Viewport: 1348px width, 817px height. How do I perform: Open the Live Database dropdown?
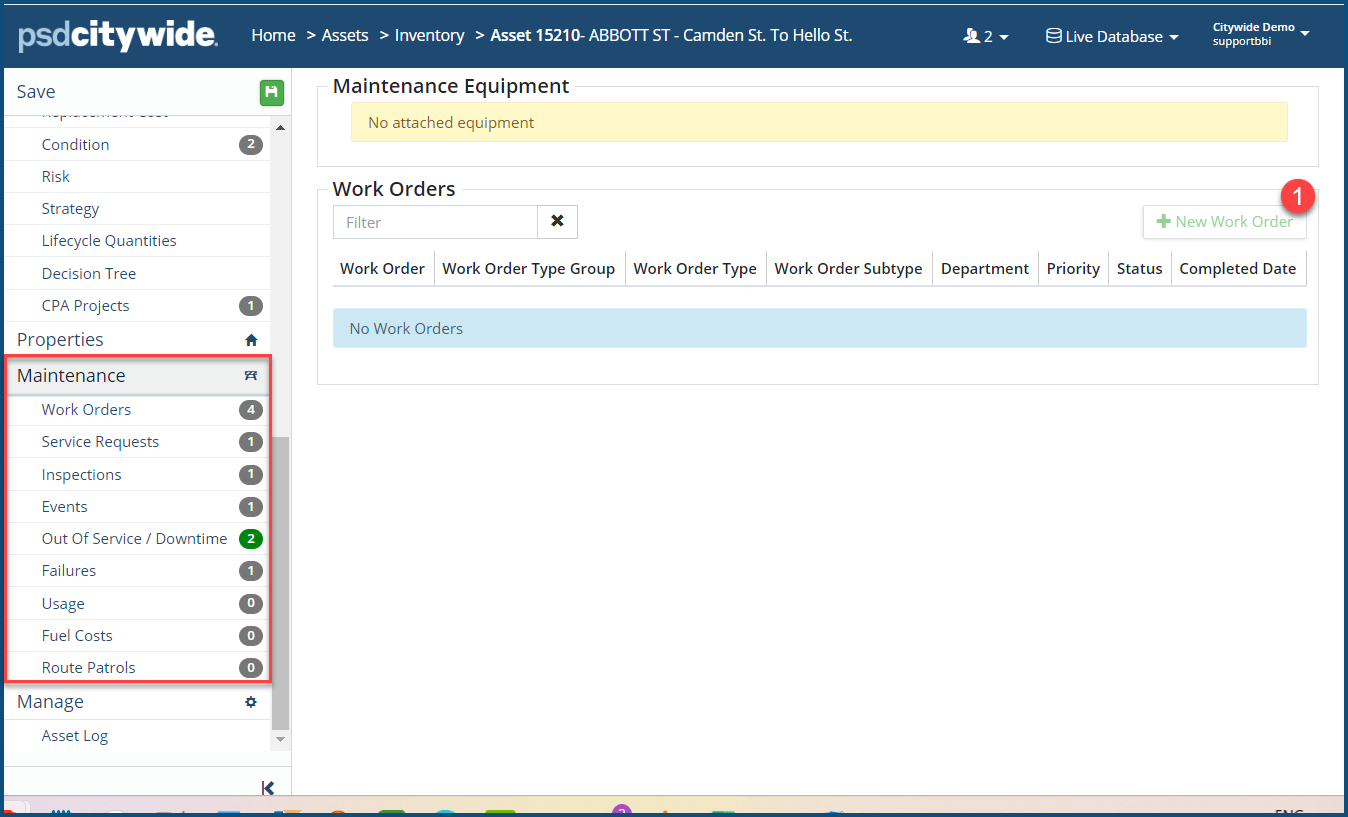(x=1112, y=36)
